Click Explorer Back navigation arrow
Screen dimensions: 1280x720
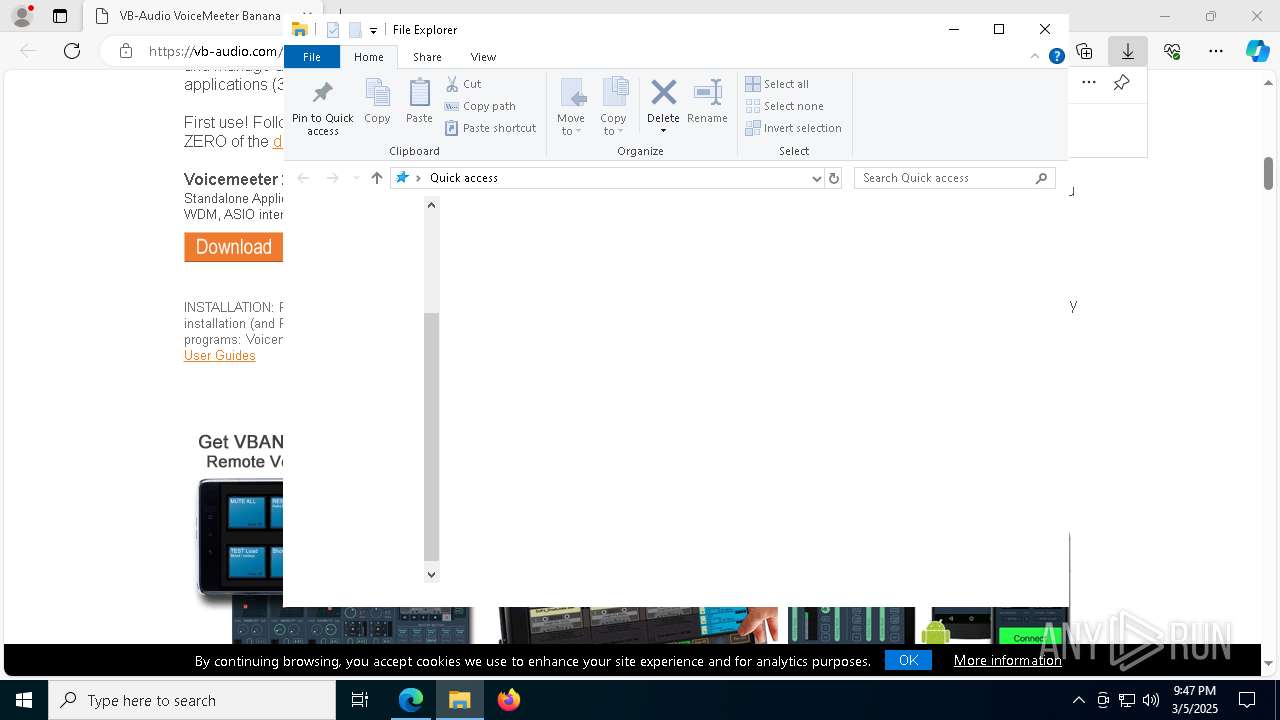coord(303,178)
